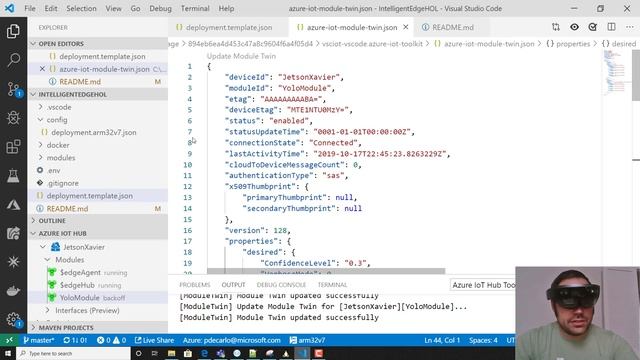Open the editor More Actions ellipsis
The image size is (640, 360).
click(x=630, y=27)
